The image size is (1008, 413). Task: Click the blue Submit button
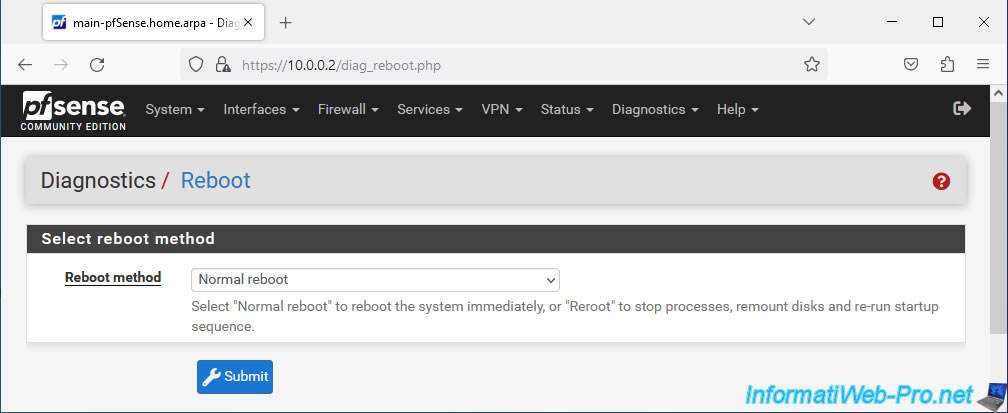tap(235, 377)
